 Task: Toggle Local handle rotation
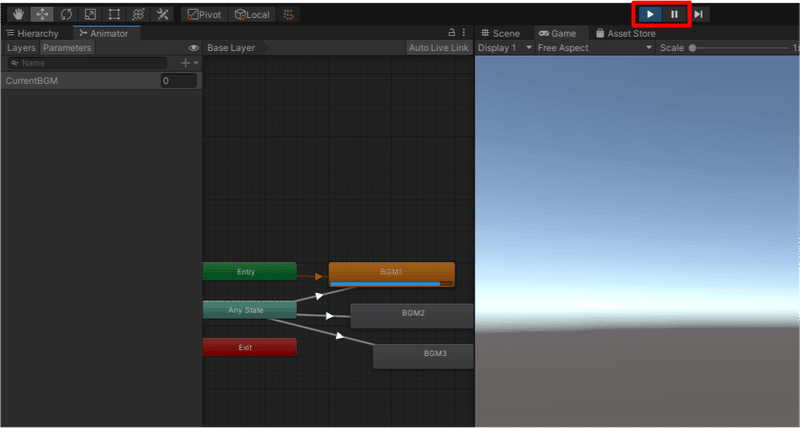[252, 14]
